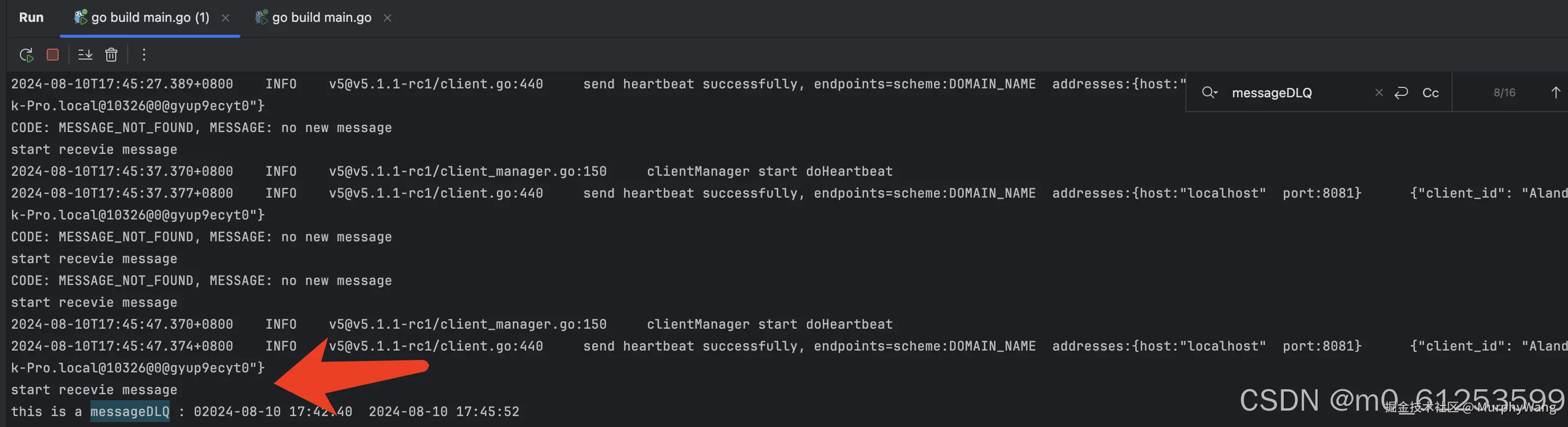This screenshot has height=427, width=1568.
Task: Jump to the previous search occurrence
Action: pos(1555,92)
